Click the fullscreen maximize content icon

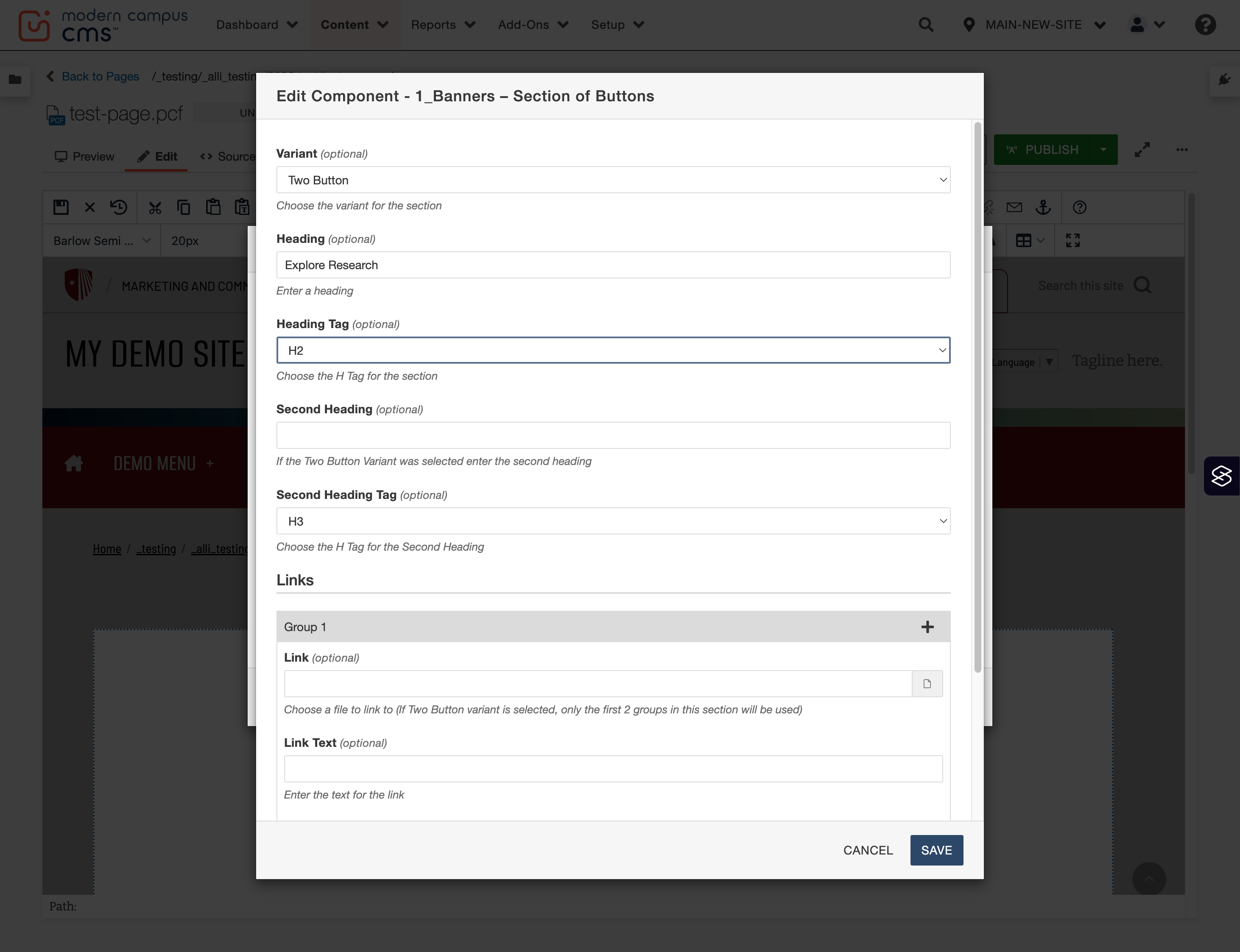pyautogui.click(x=1073, y=241)
